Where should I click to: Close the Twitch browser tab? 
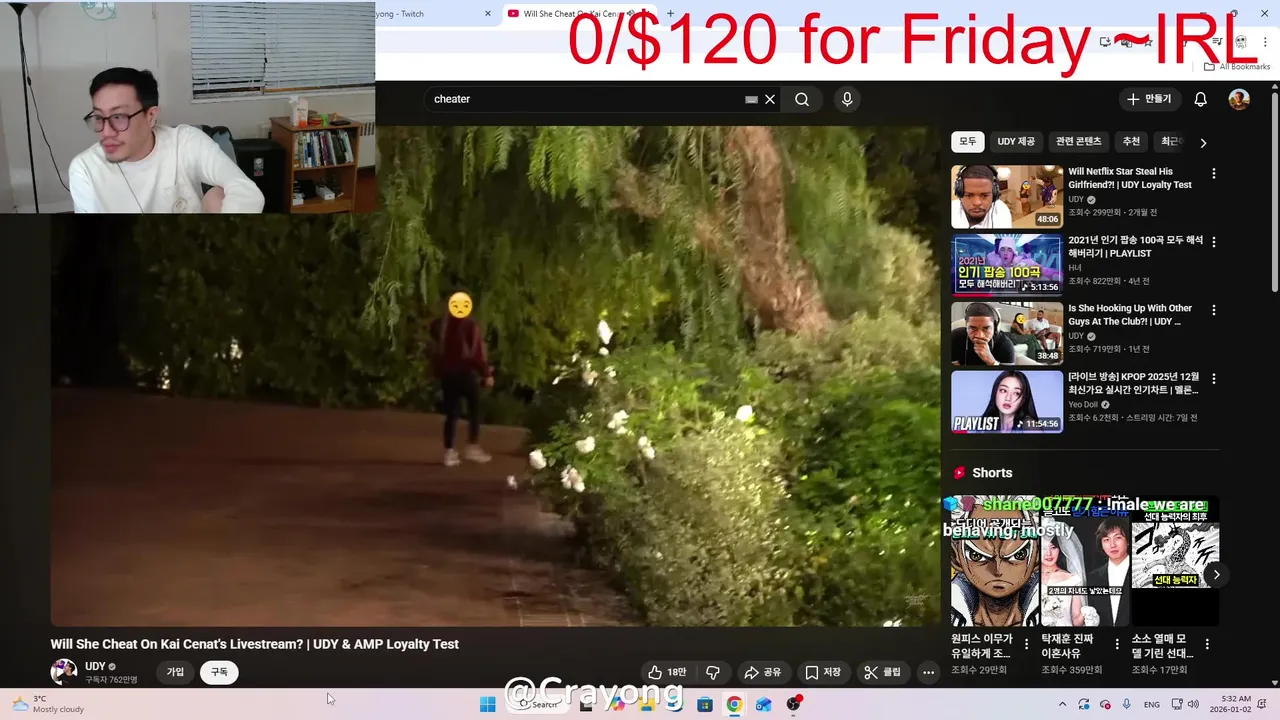(x=488, y=14)
